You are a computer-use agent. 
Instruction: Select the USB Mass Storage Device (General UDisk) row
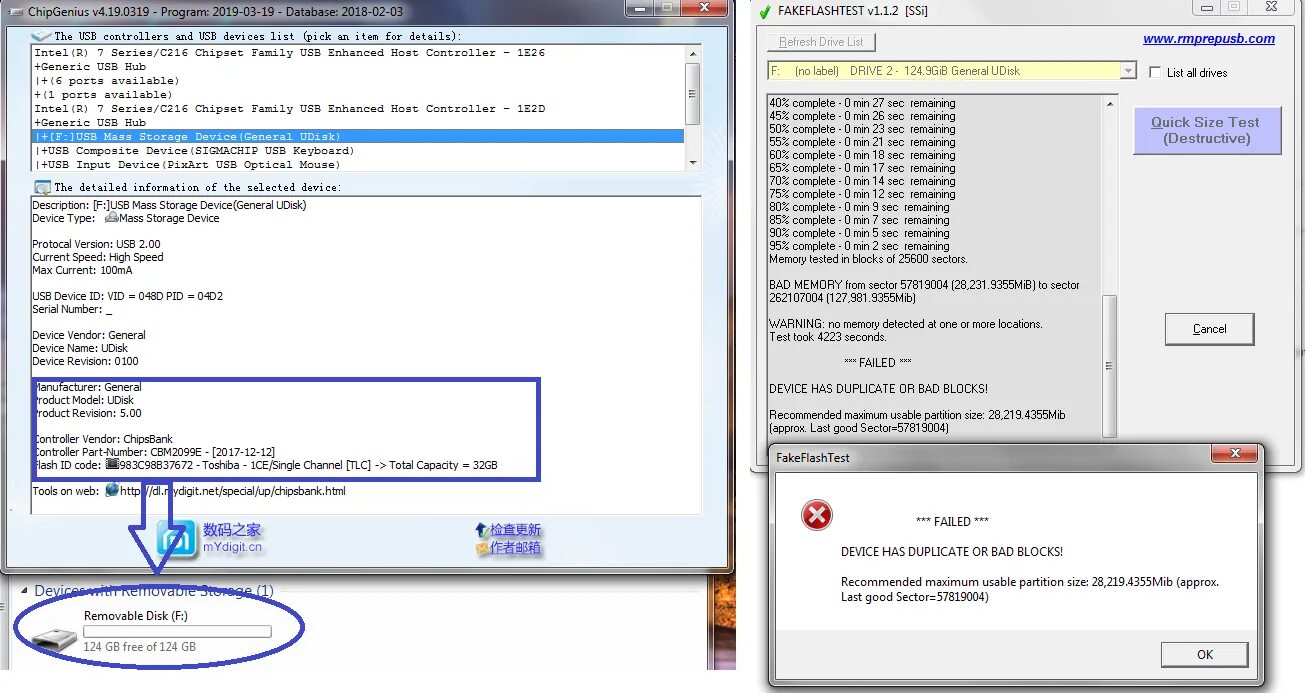(359, 136)
